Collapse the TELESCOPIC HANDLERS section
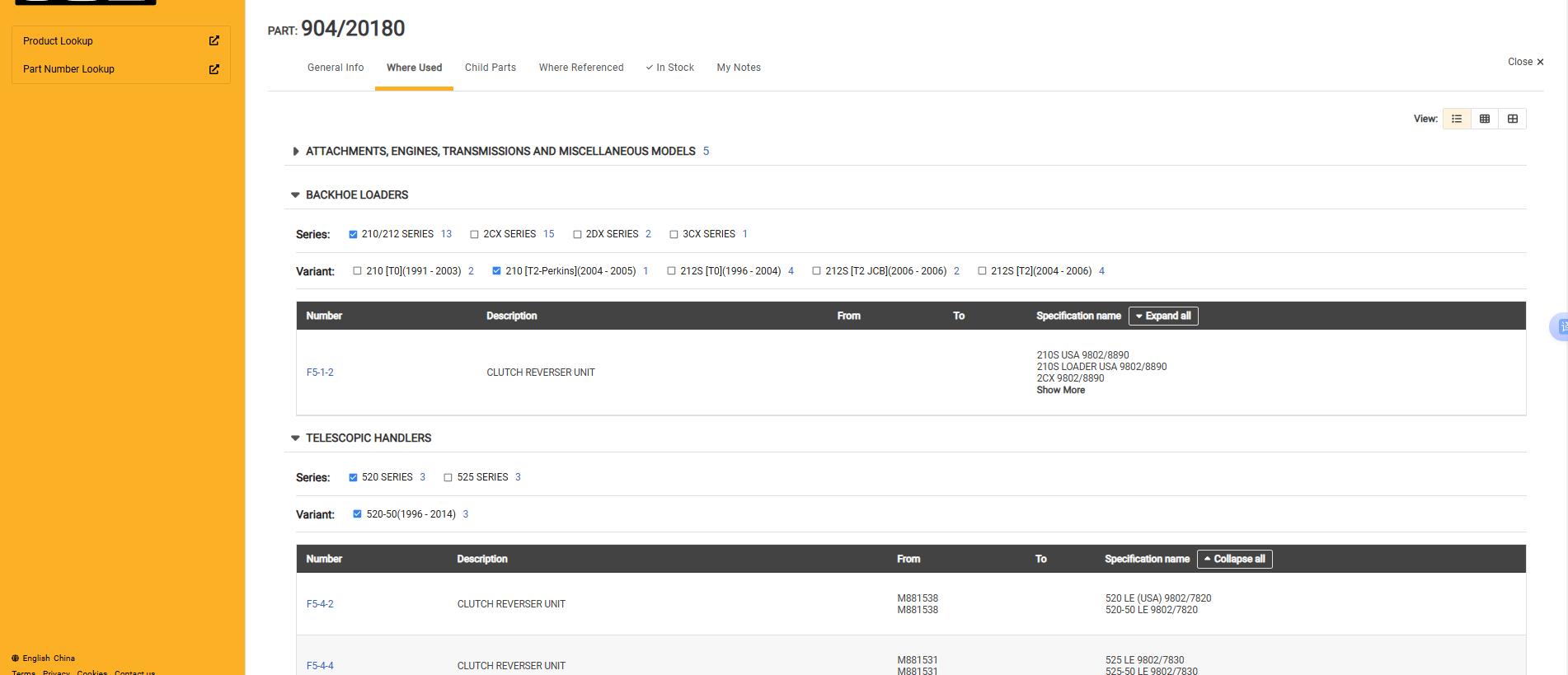1568x675 pixels. pyautogui.click(x=295, y=438)
